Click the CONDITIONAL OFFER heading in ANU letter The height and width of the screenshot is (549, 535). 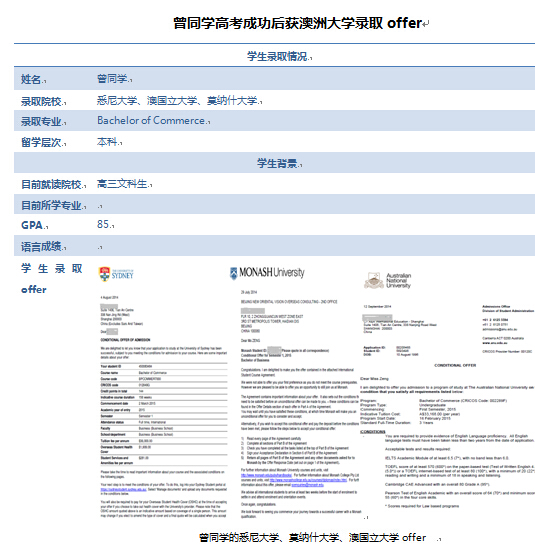click(x=455, y=365)
